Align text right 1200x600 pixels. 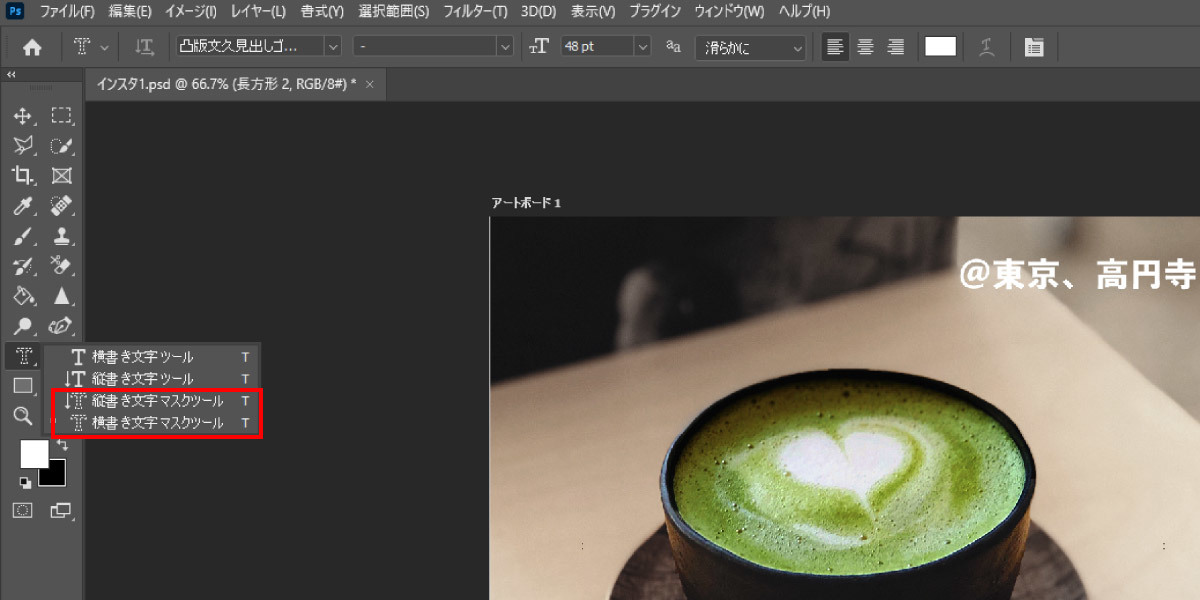tap(896, 47)
